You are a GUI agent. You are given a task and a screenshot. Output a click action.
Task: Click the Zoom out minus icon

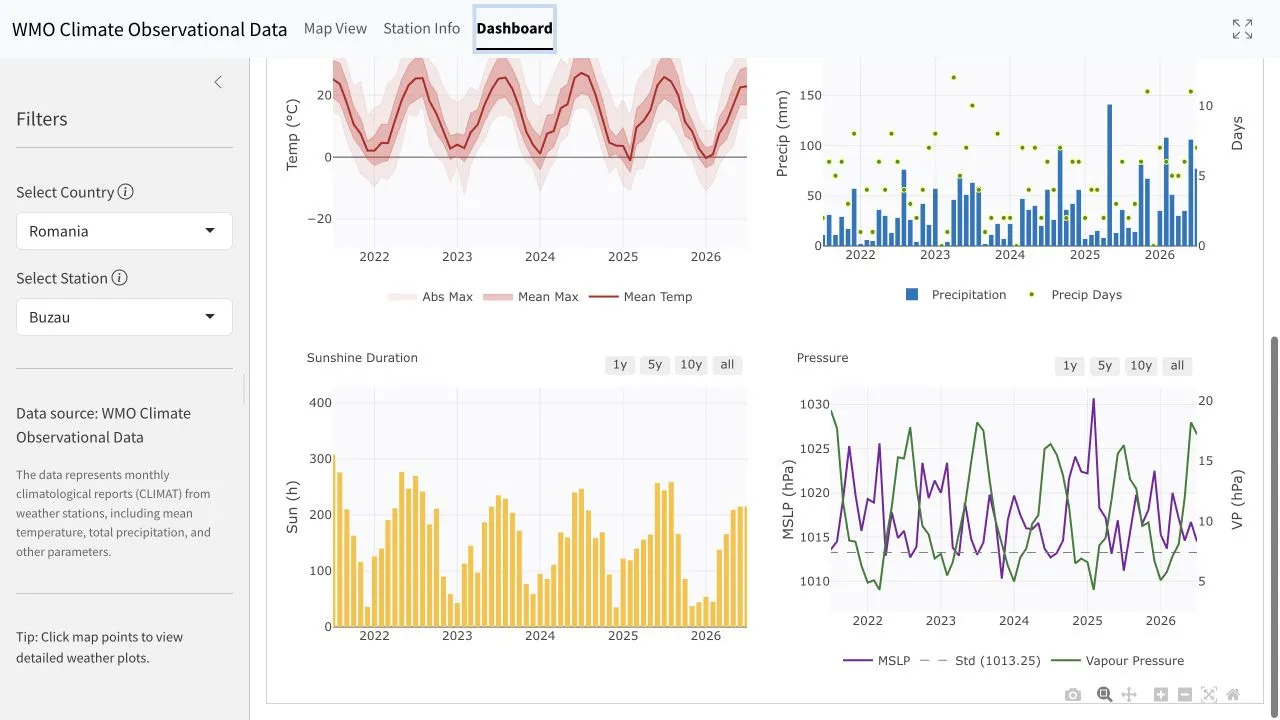(1185, 695)
